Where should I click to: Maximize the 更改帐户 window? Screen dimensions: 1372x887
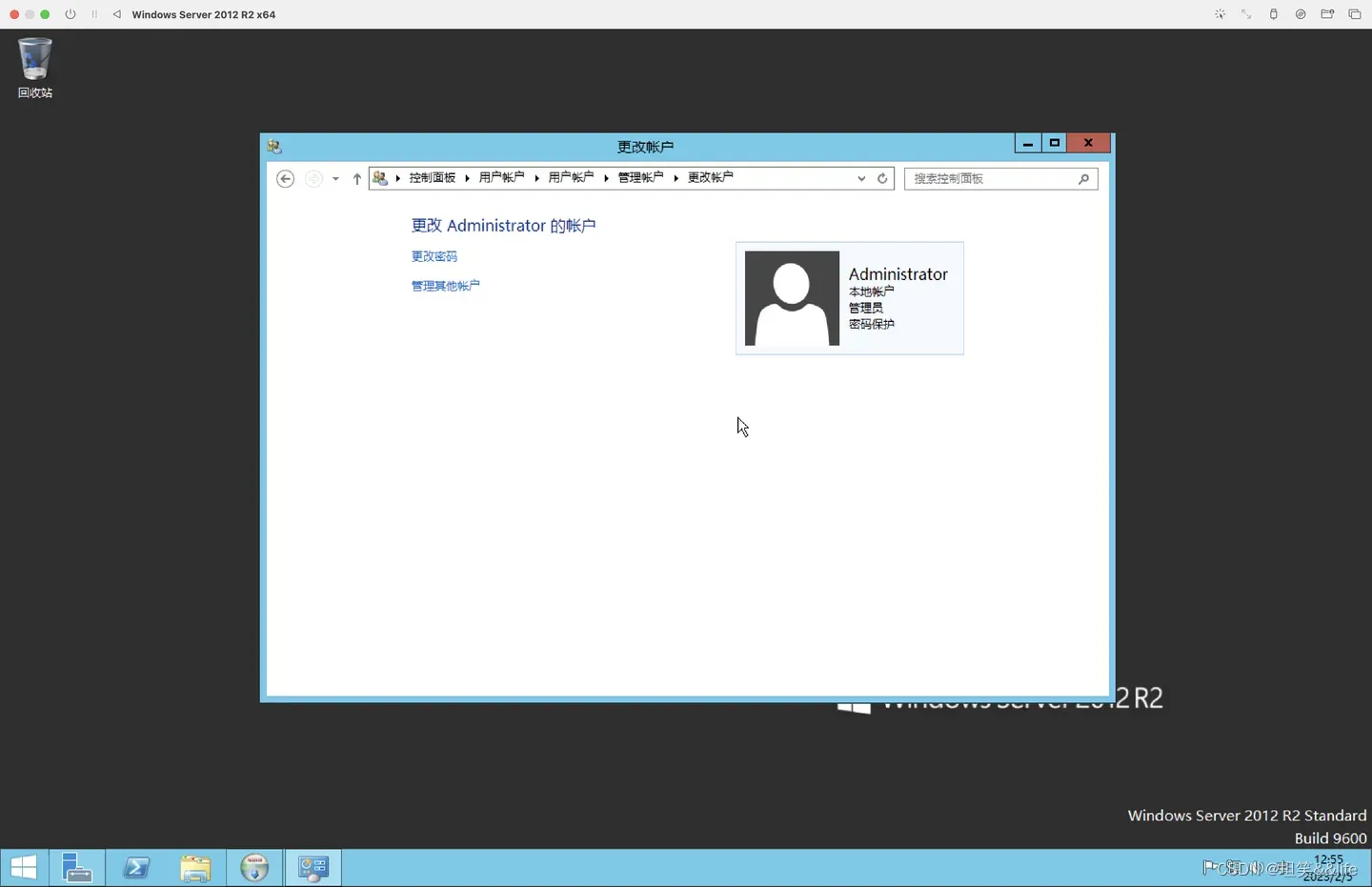point(1055,143)
